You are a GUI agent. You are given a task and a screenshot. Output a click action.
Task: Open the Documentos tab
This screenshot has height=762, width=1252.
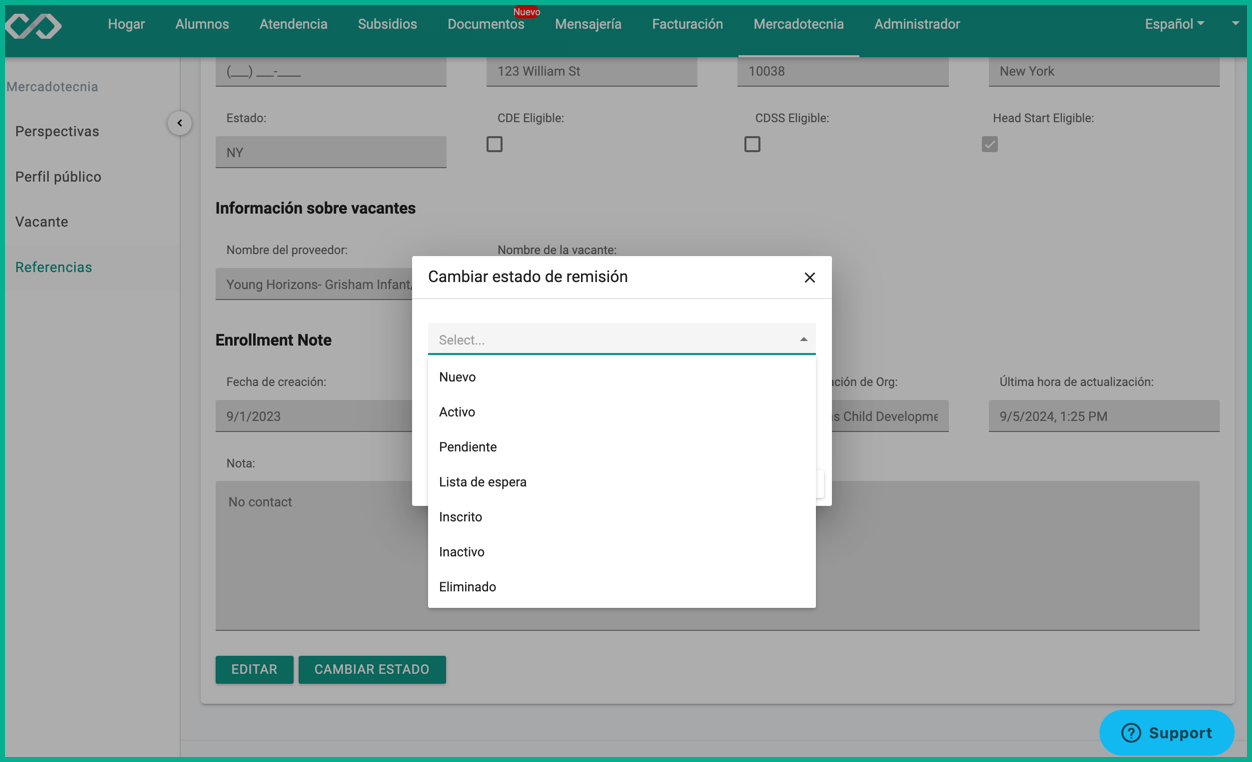pos(486,24)
